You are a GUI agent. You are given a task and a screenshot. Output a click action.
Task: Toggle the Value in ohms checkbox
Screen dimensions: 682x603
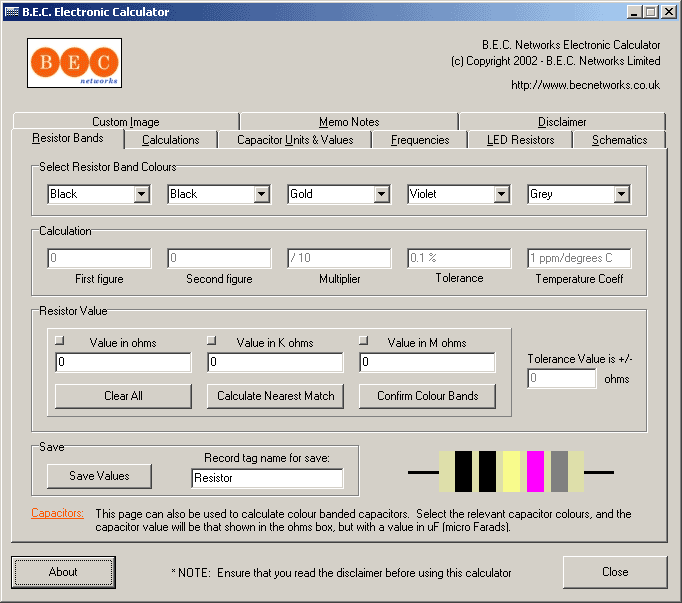click(59, 342)
